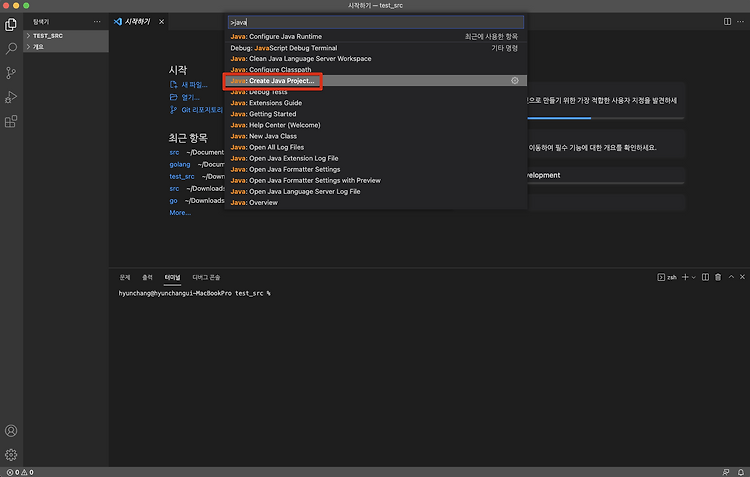Open the Explorer view in activity bar

pyautogui.click(x=11, y=24)
